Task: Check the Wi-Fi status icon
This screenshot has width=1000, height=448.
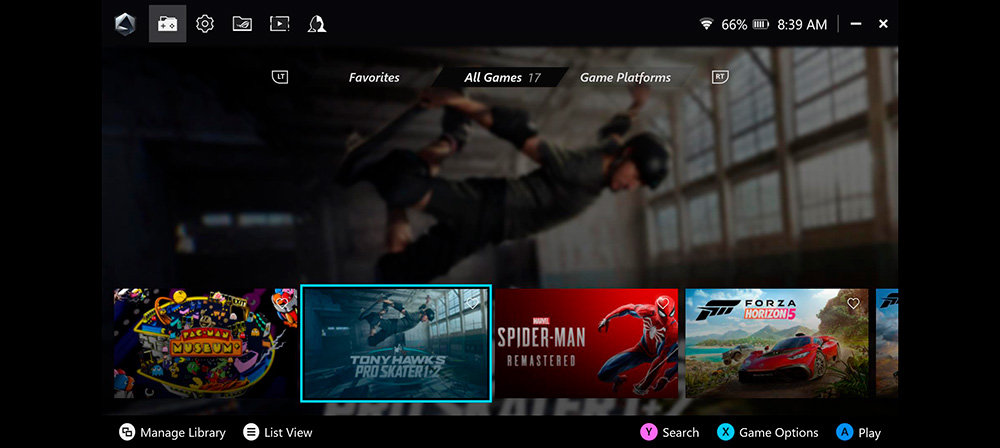Action: pyautogui.click(x=706, y=24)
